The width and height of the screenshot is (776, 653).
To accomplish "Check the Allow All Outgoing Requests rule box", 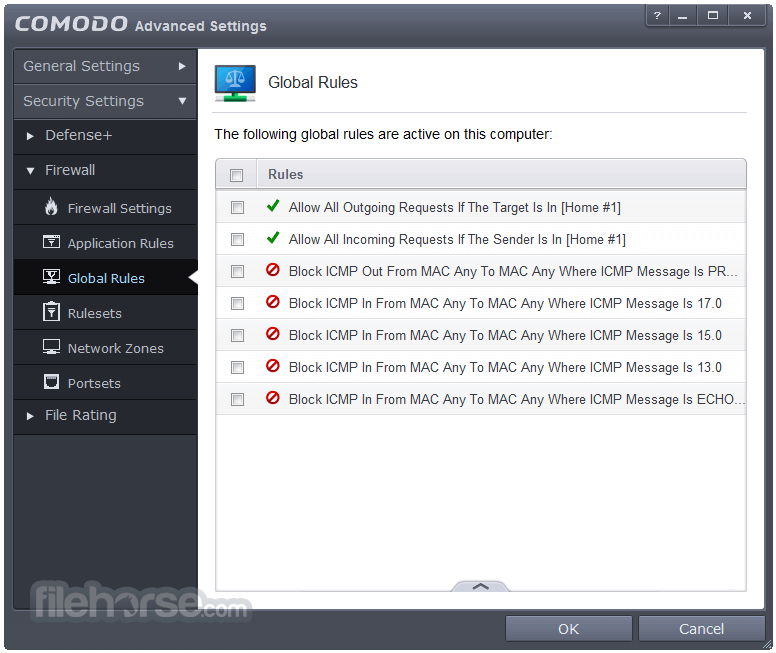I will click(x=238, y=207).
